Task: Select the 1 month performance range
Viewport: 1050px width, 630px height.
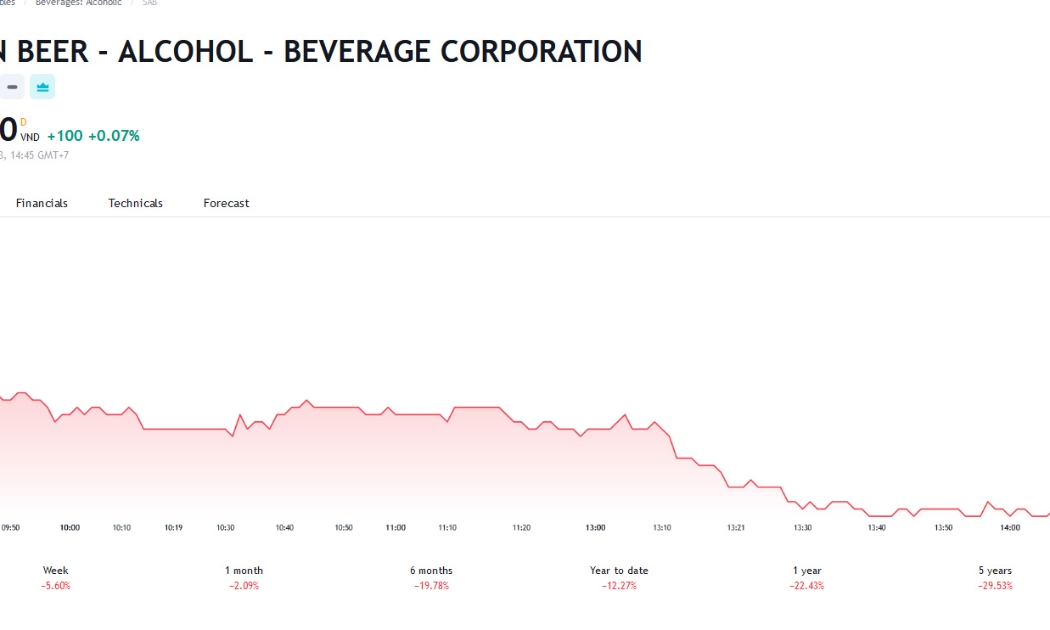Action: tap(244, 577)
